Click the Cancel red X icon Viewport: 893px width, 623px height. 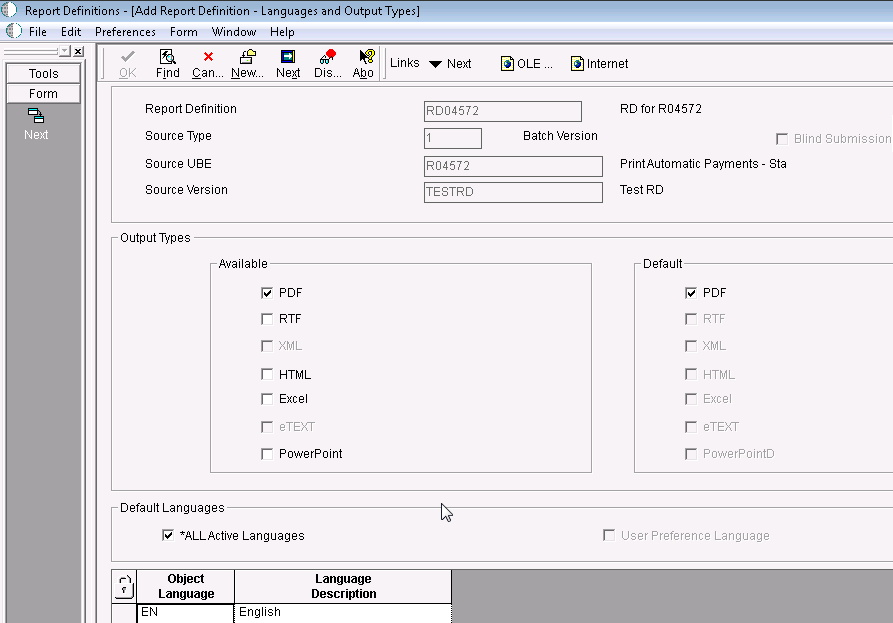point(208,56)
